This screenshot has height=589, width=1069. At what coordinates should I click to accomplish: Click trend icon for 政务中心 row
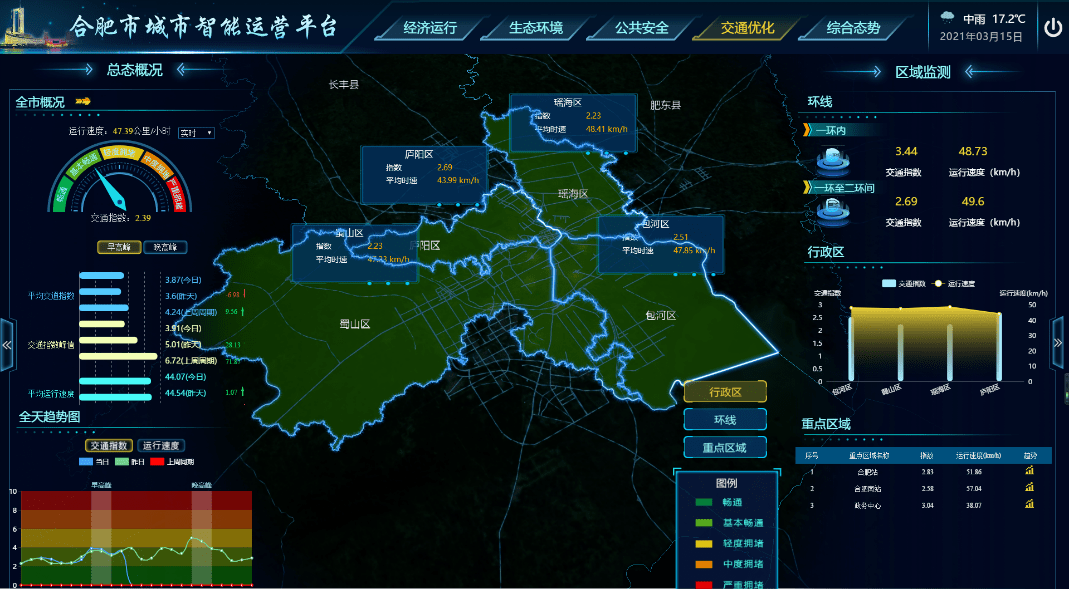(x=1029, y=505)
